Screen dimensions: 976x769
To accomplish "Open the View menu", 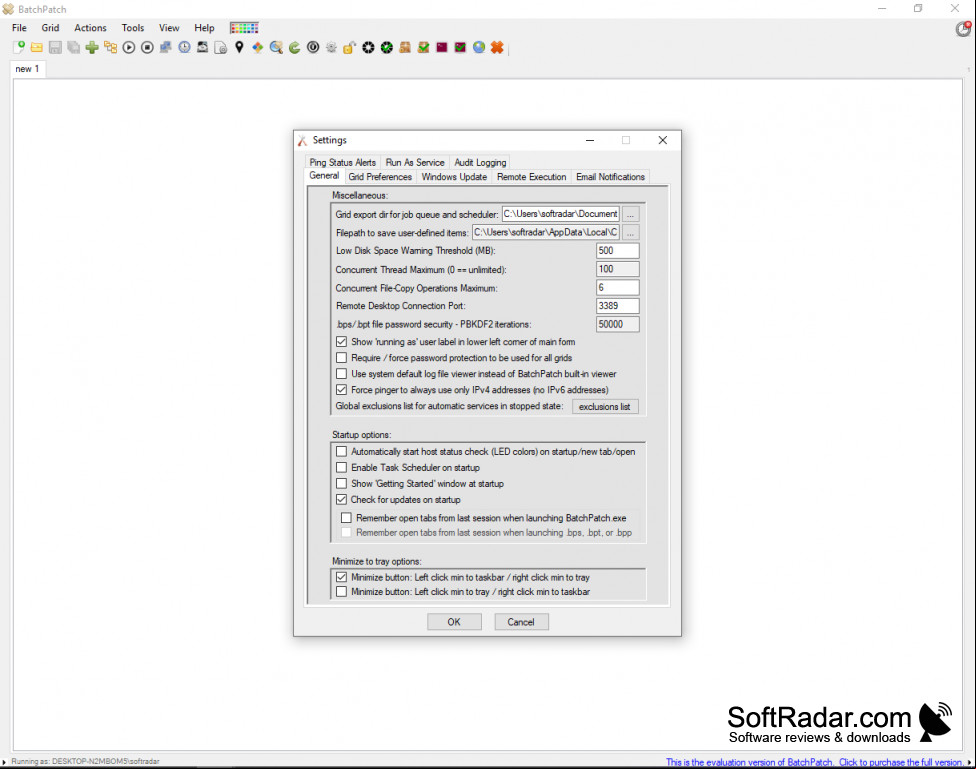I will 169,28.
